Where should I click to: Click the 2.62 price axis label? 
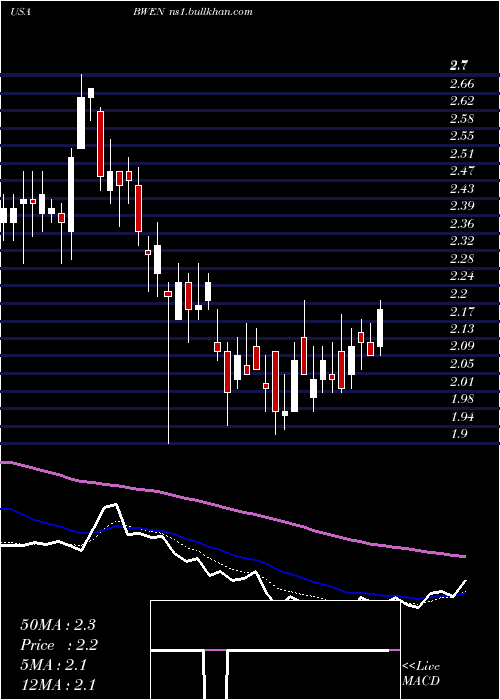pos(462,101)
